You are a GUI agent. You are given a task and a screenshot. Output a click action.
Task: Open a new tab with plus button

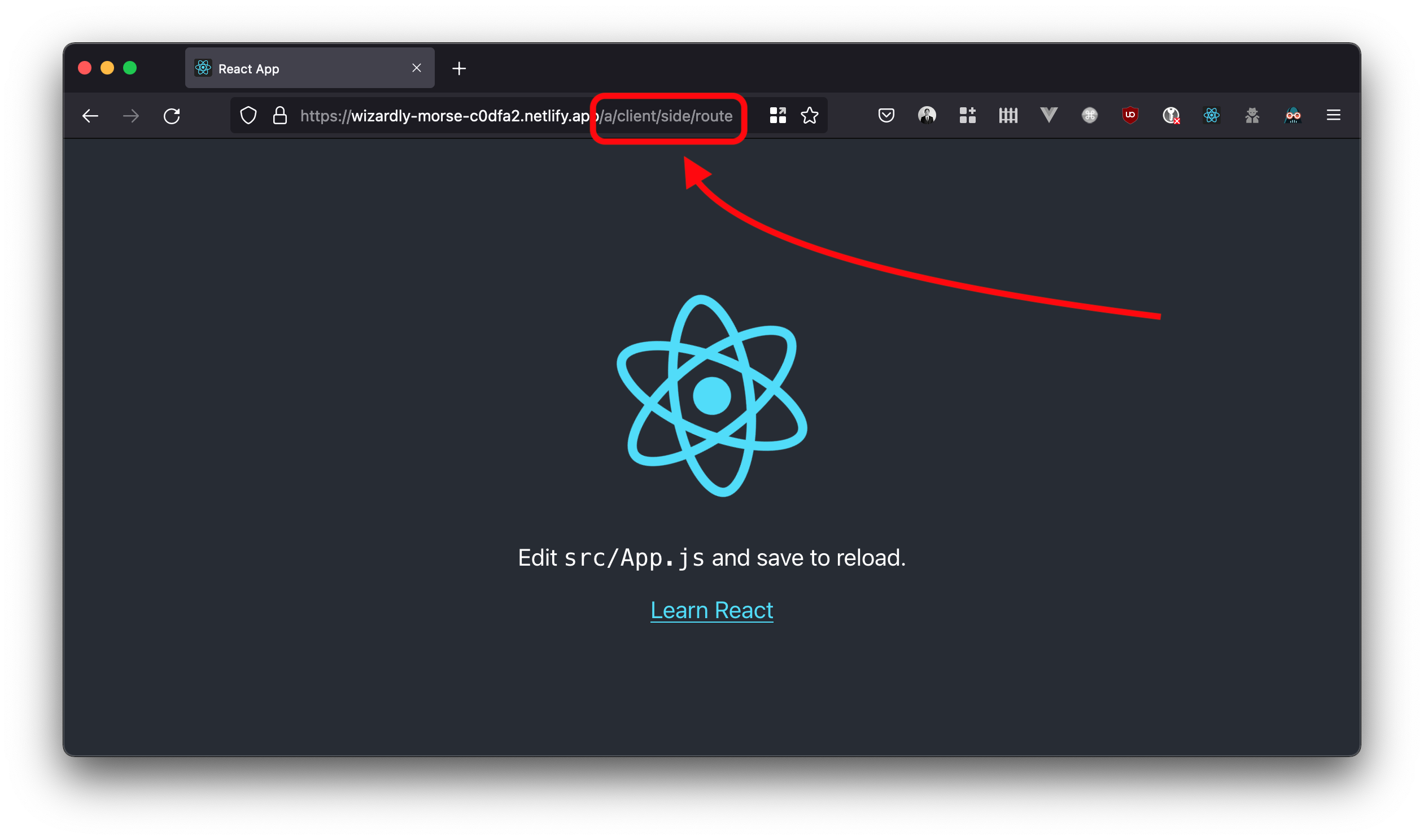click(x=459, y=68)
